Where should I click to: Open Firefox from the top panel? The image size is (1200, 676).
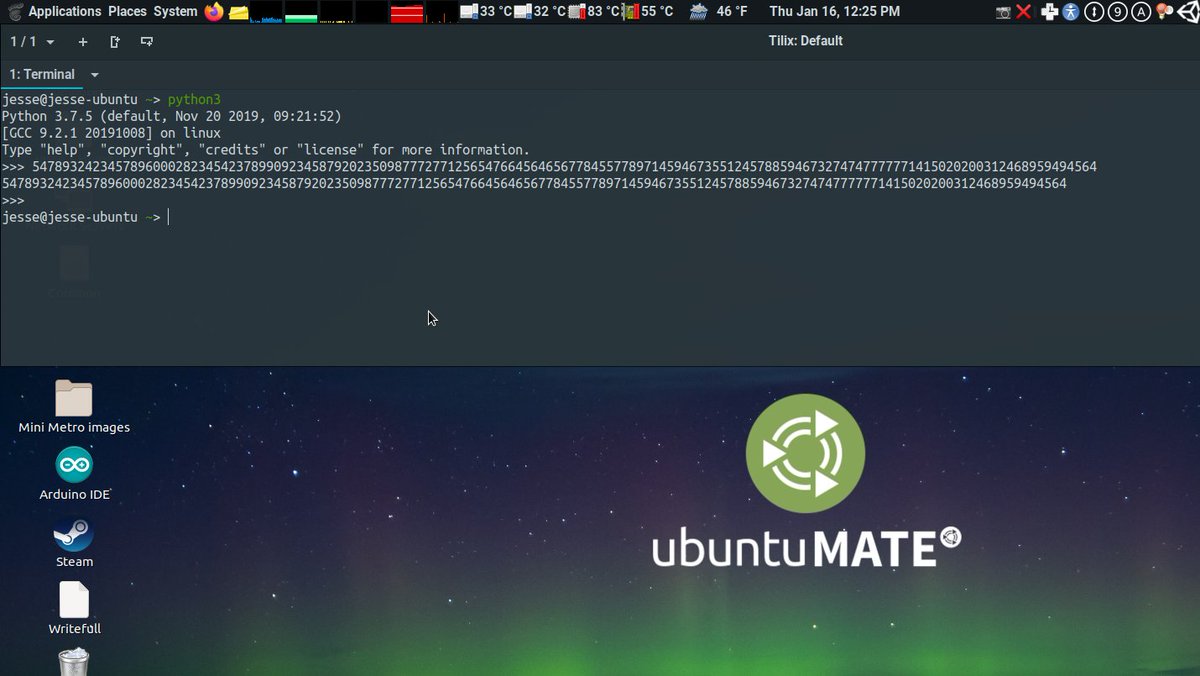214,12
